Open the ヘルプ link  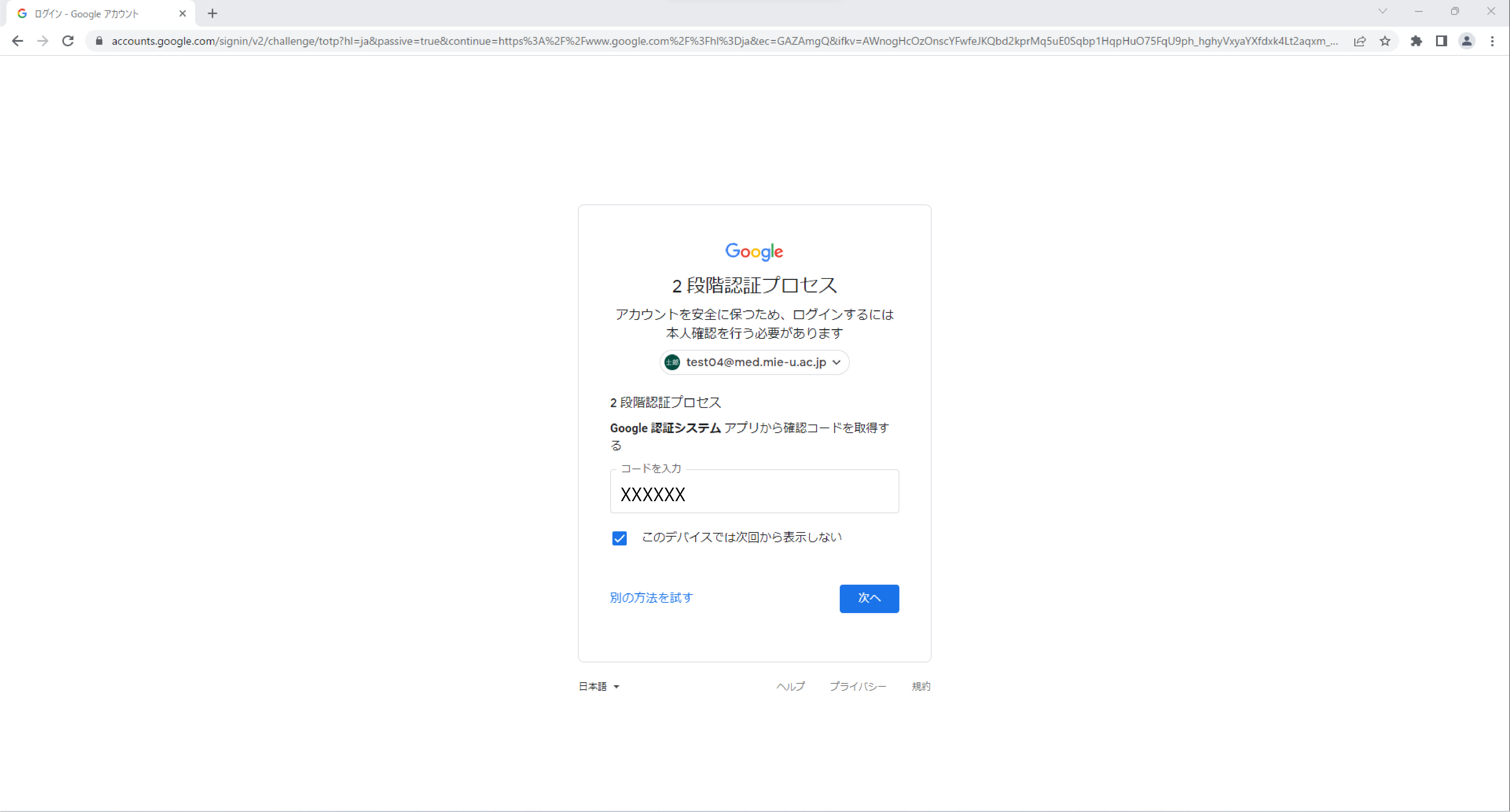(791, 687)
